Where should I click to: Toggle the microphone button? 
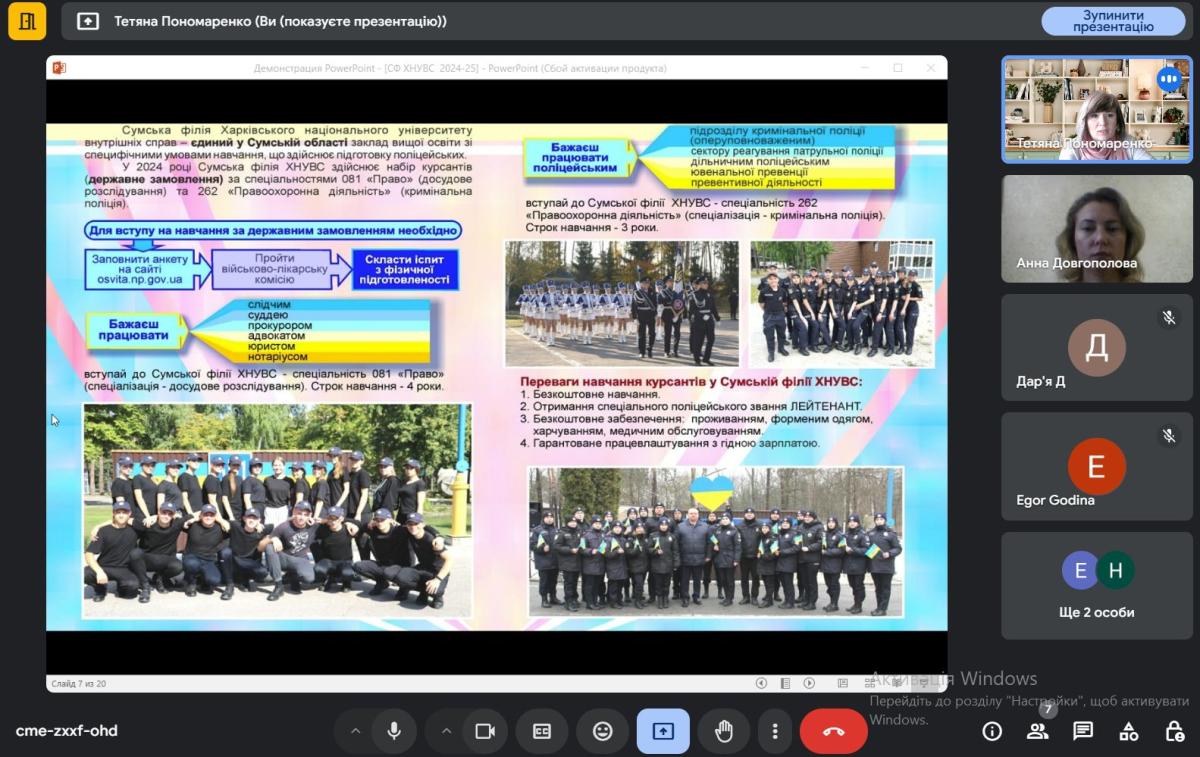[394, 731]
